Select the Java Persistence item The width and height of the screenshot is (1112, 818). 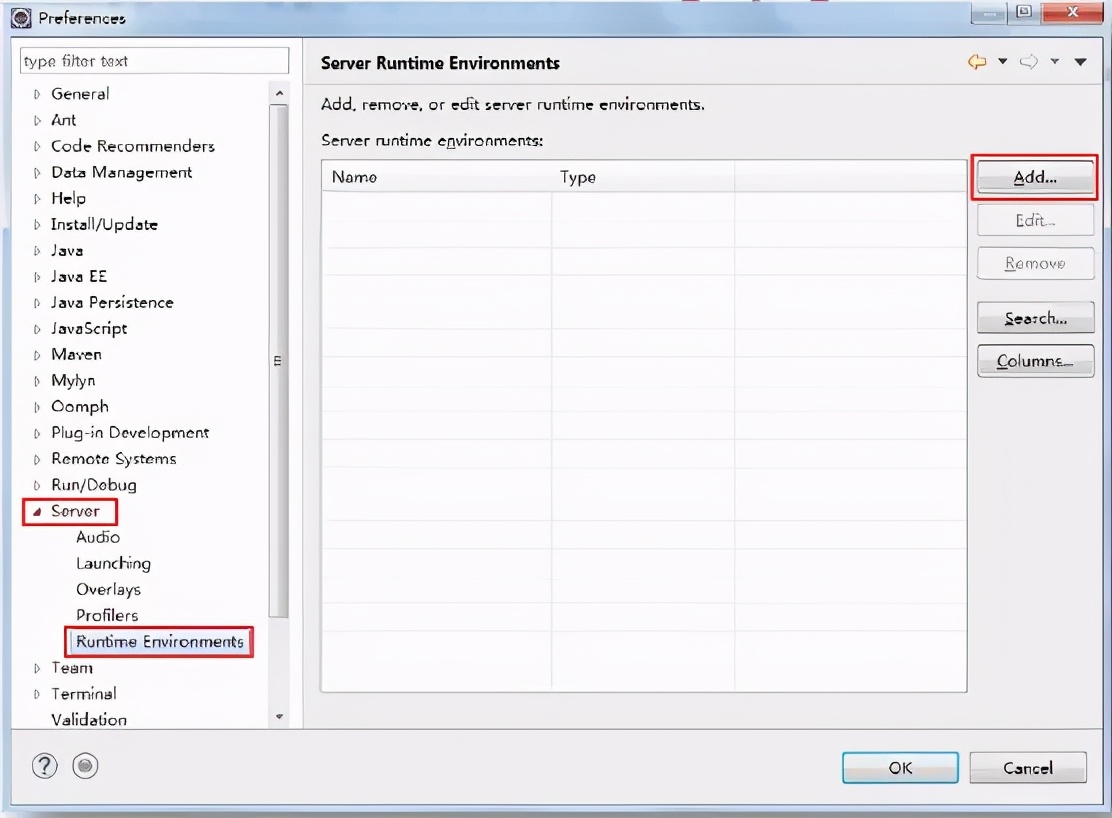pyautogui.click(x=112, y=302)
